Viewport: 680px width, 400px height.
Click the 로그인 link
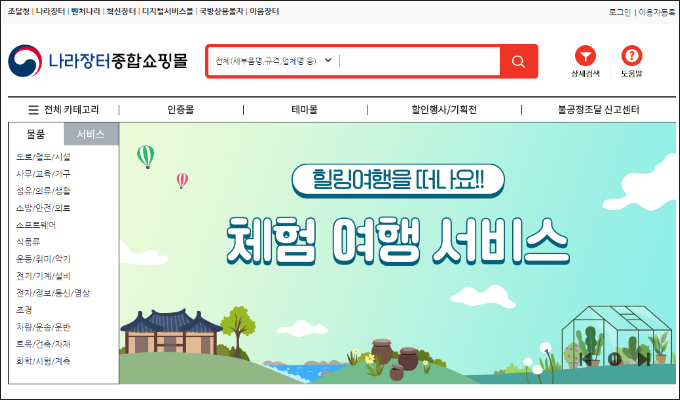[x=620, y=13]
